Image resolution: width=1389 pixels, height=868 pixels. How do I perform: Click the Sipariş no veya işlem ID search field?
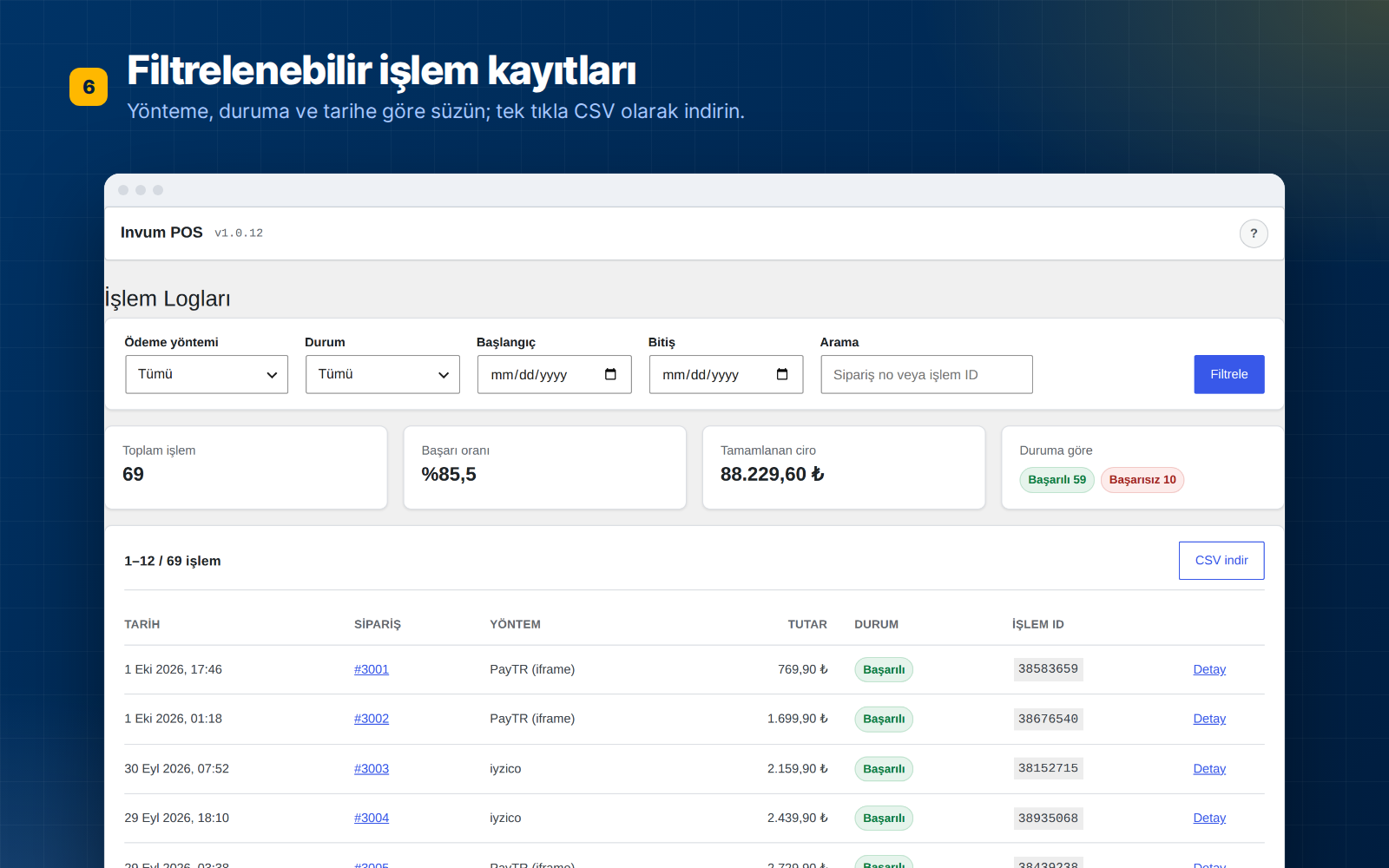point(926,374)
